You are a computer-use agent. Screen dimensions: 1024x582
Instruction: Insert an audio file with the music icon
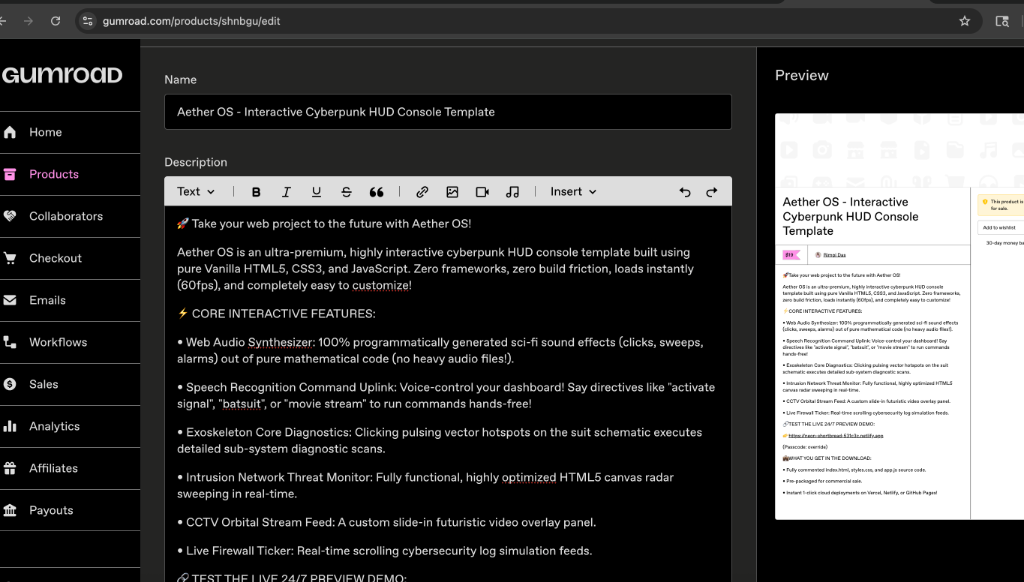(512, 192)
